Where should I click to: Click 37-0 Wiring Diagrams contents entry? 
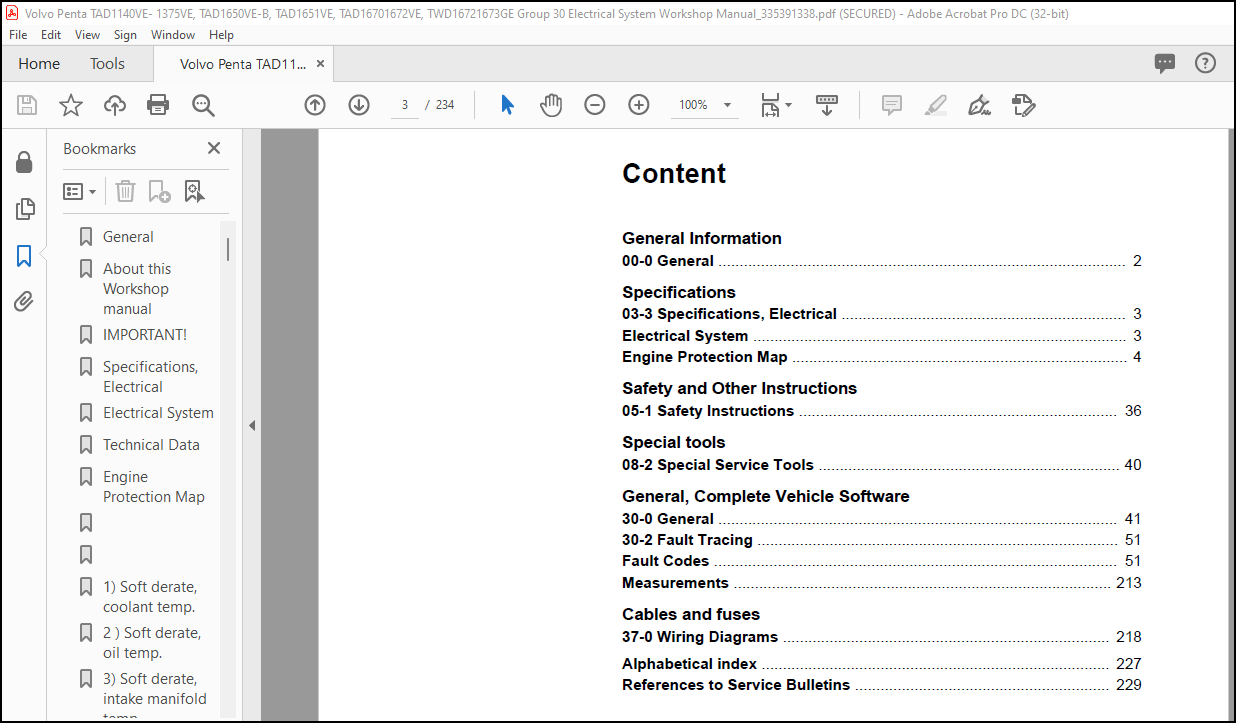[x=881, y=637]
